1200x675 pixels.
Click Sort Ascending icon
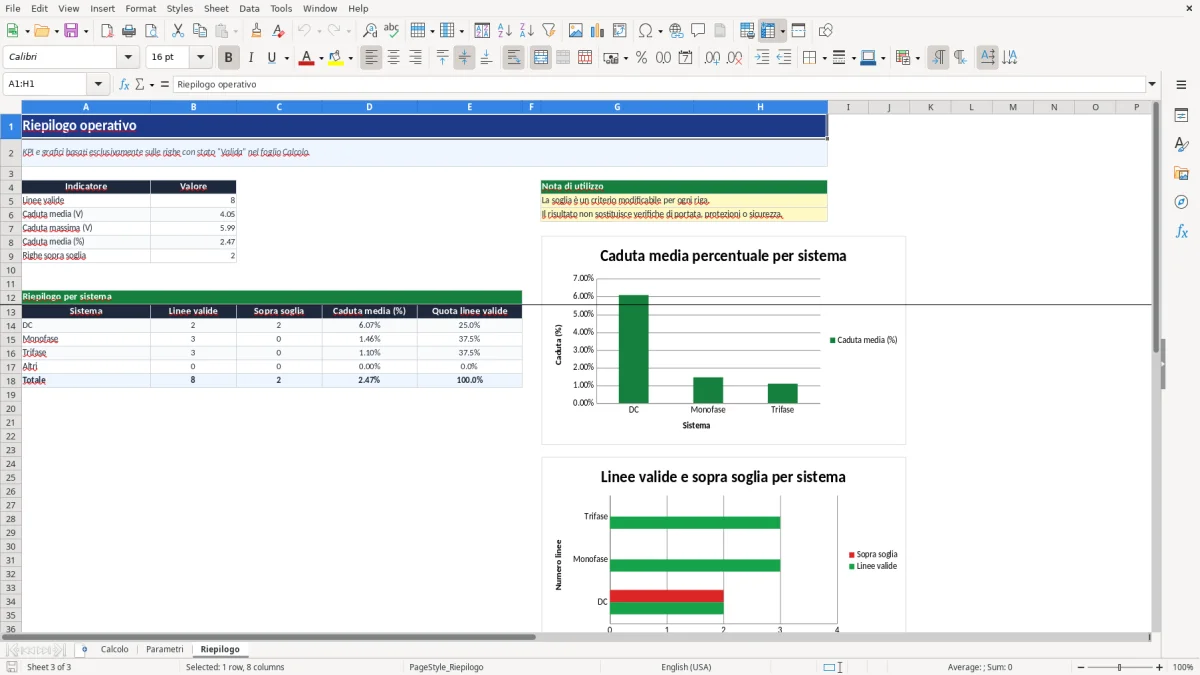[x=505, y=31]
